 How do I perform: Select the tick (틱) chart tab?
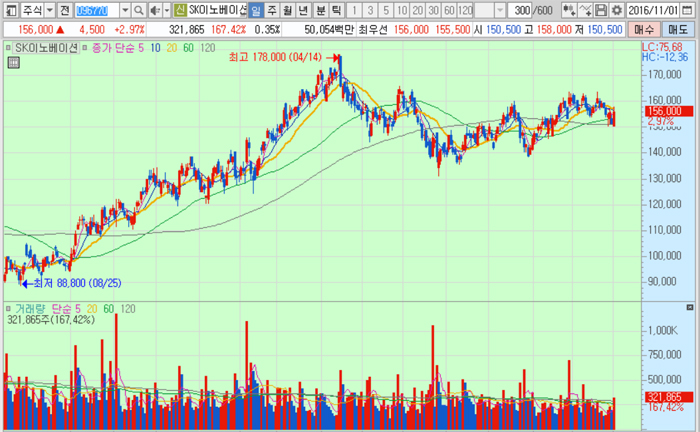click(x=337, y=10)
